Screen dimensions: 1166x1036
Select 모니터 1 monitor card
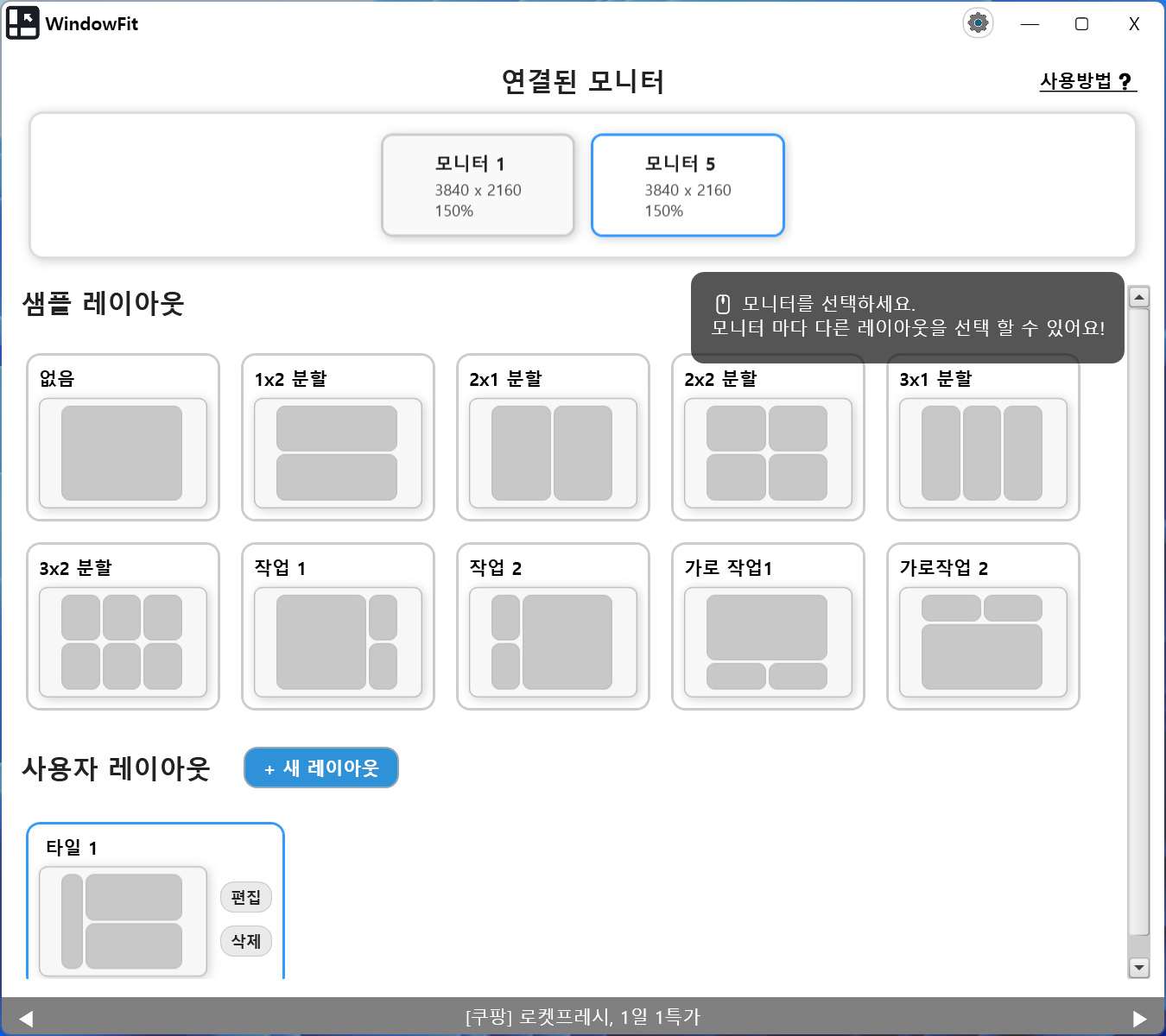click(478, 186)
